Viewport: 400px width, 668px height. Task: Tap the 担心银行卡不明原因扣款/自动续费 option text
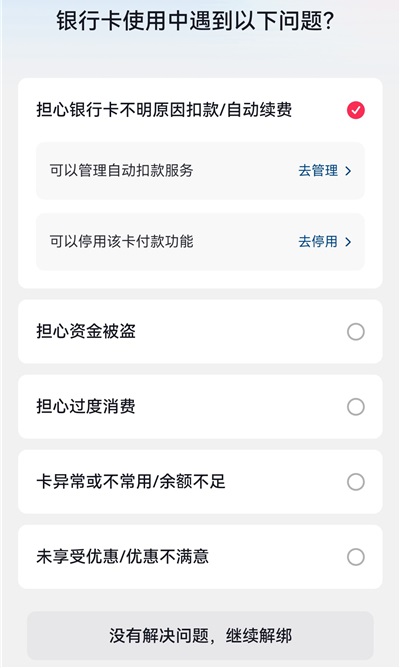[x=164, y=110]
